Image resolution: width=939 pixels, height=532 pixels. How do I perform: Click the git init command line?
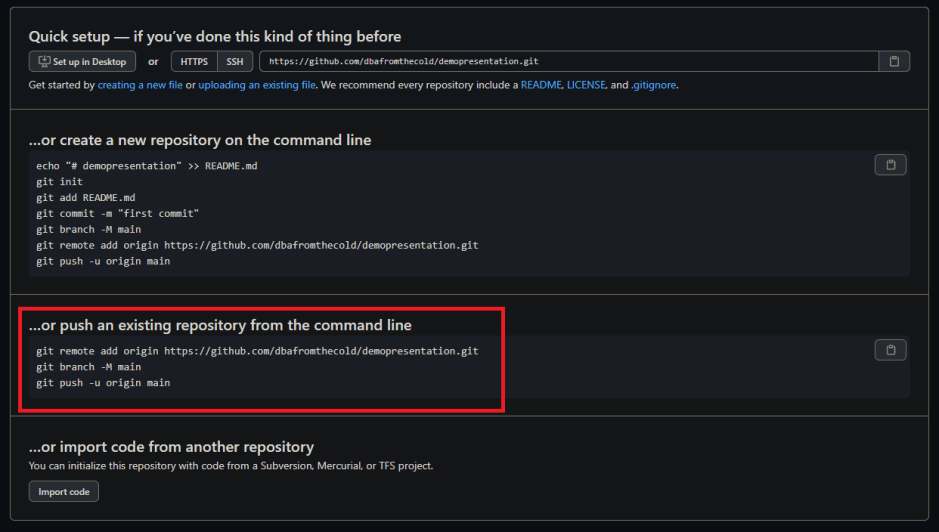tap(60, 182)
